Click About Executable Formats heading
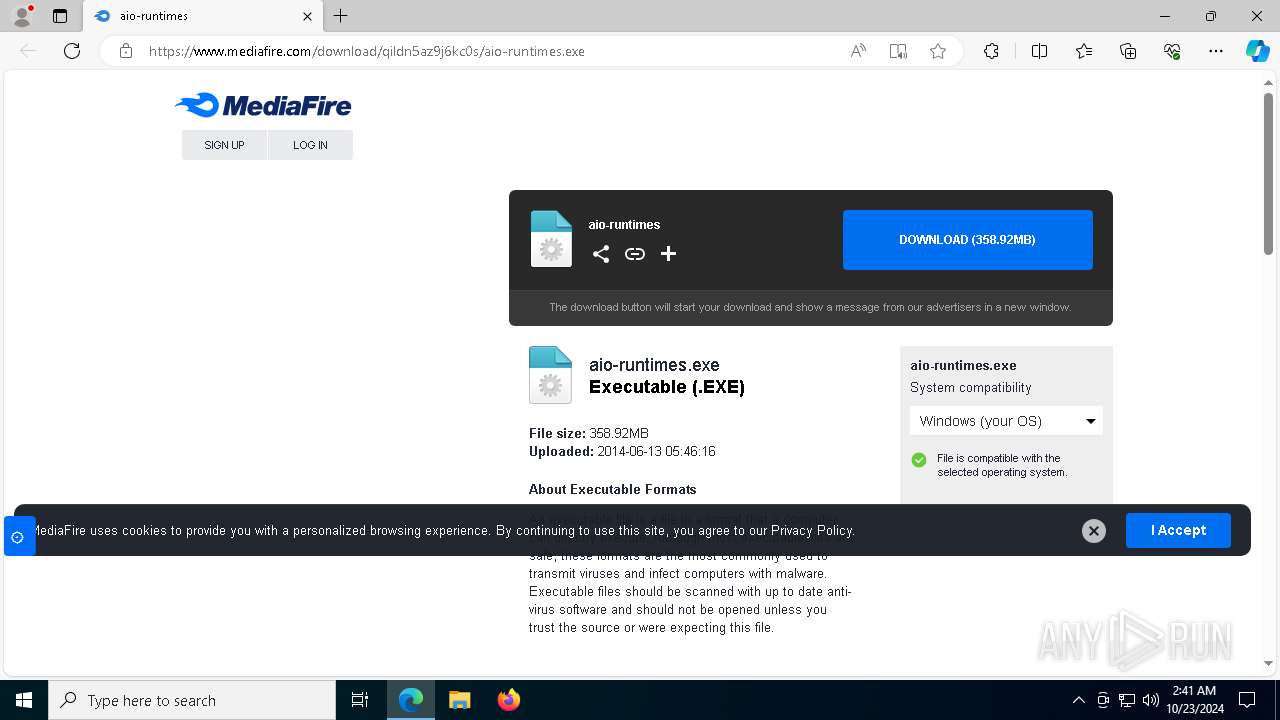 [612, 489]
